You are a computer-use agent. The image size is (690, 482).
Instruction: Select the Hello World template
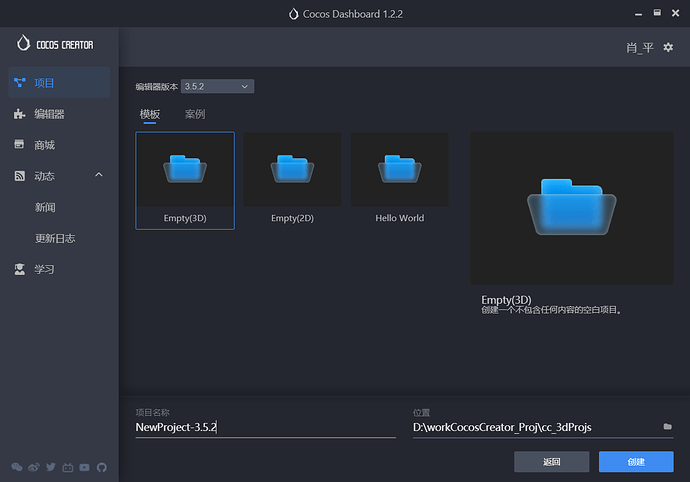pos(400,180)
